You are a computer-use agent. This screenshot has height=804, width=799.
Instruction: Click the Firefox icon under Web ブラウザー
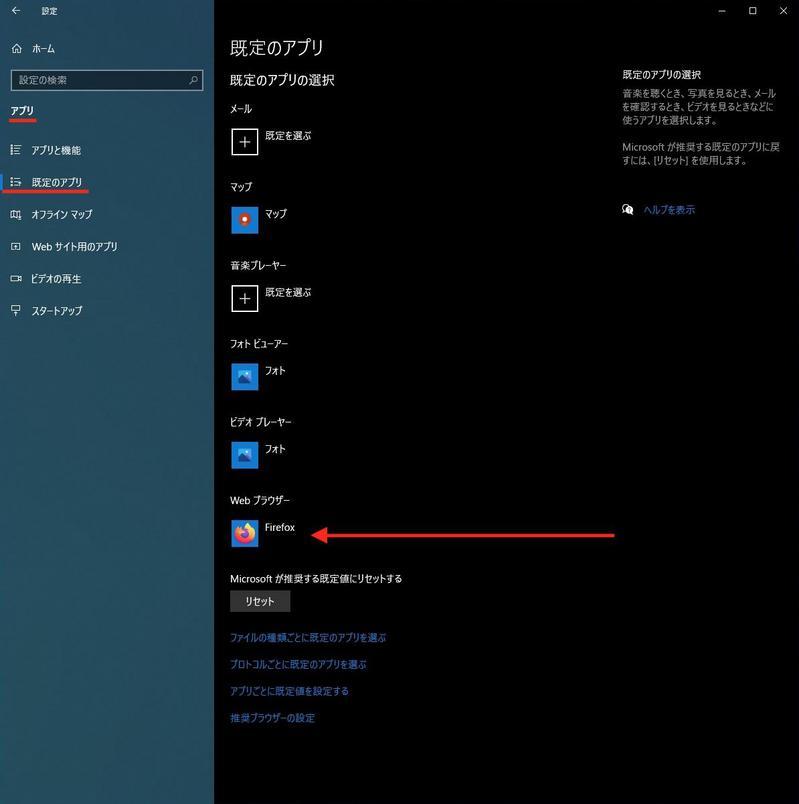pos(245,534)
